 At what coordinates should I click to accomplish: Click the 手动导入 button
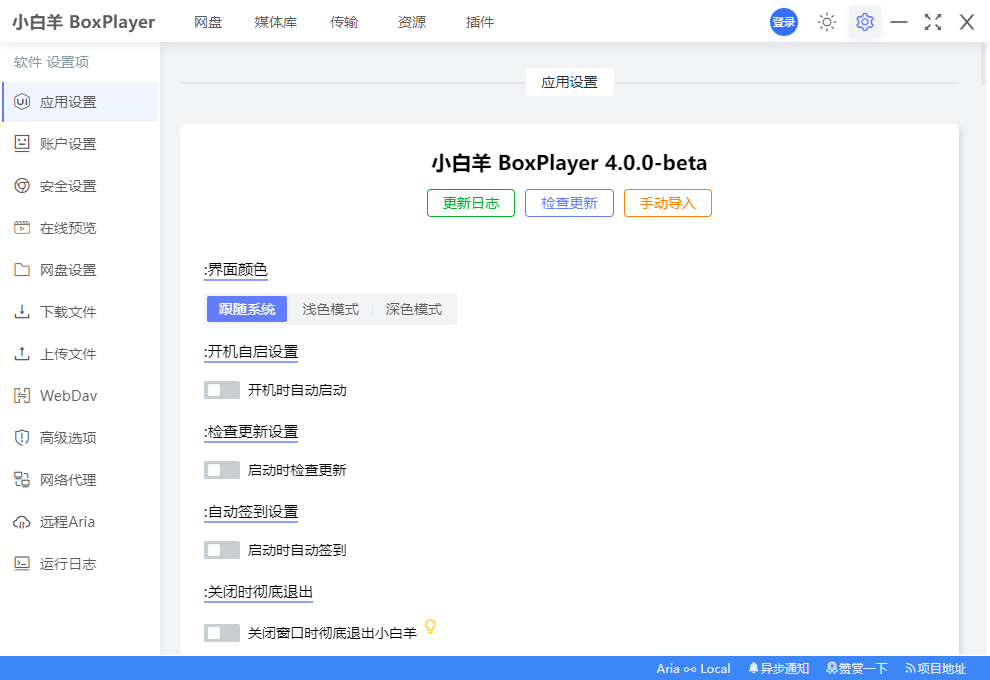(667, 203)
